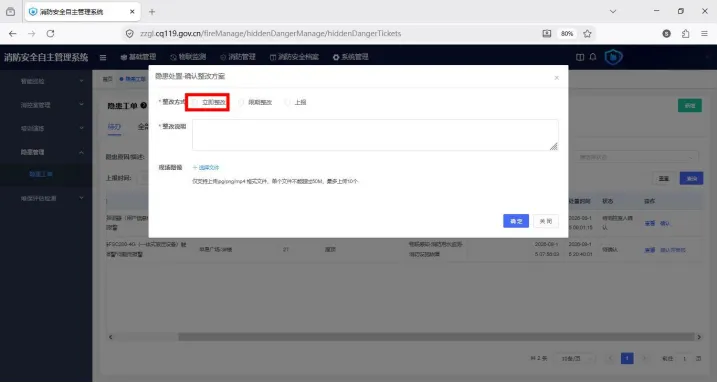Click the 首页 breadcrumb tab

107,79
